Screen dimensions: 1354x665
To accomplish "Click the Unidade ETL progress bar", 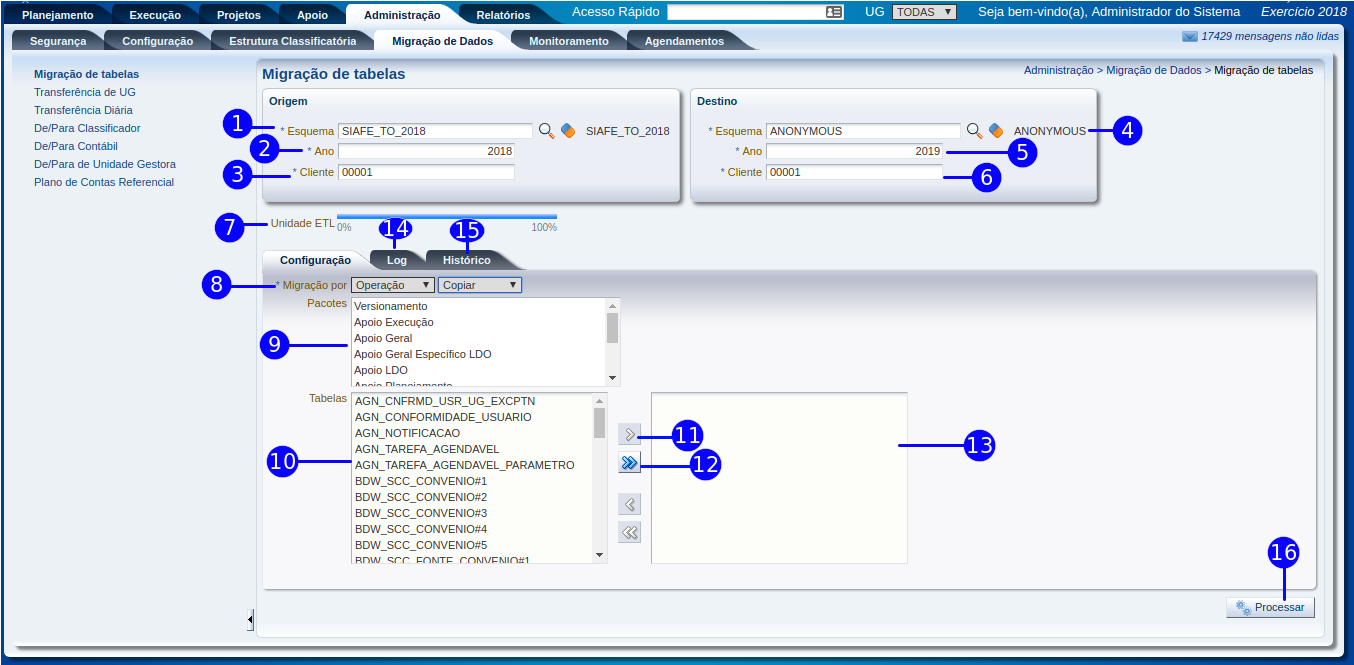I will 446,216.
